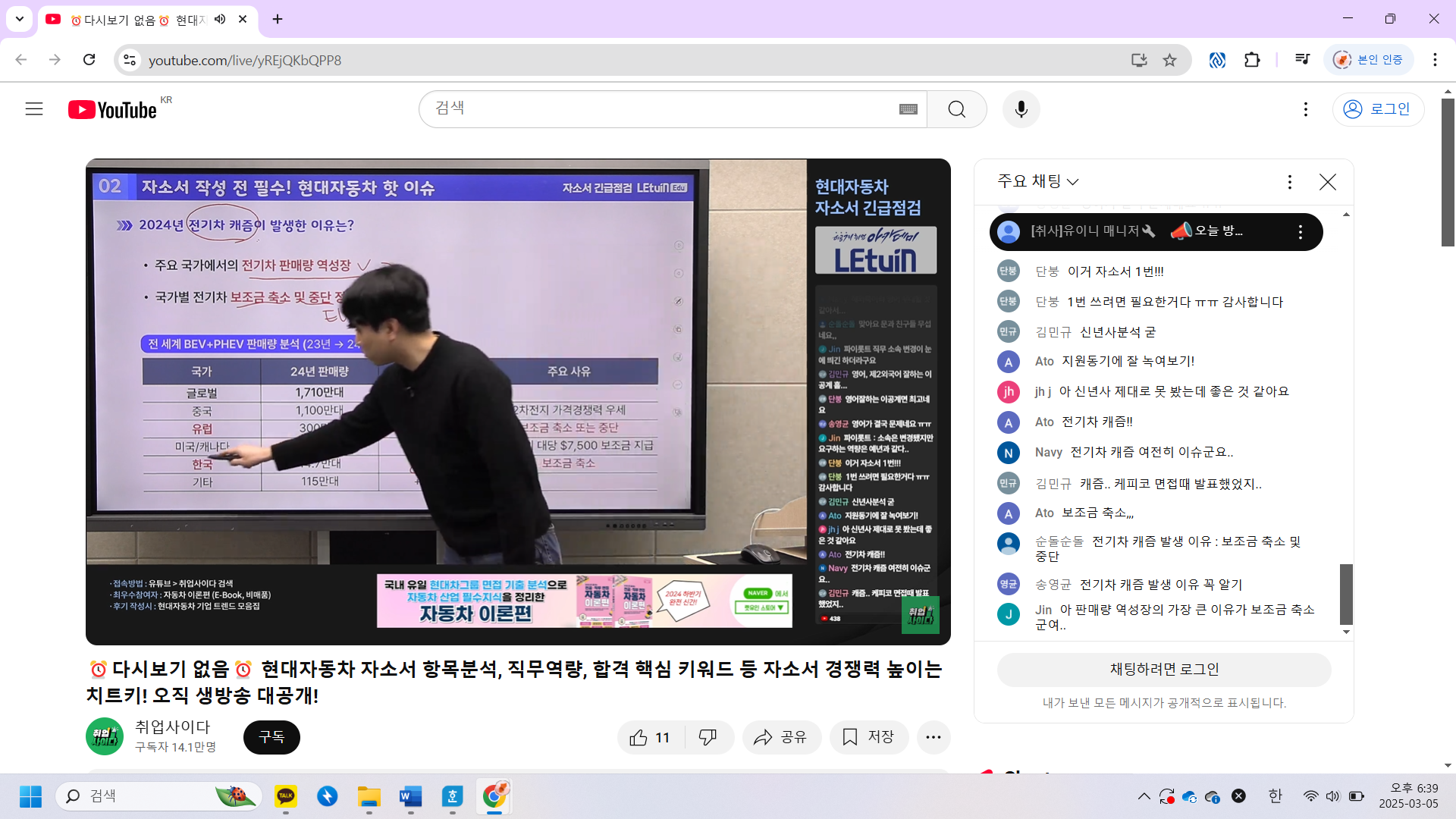1456x819 pixels.
Task: Open the 본인 인증 profile chip
Action: click(x=1369, y=60)
